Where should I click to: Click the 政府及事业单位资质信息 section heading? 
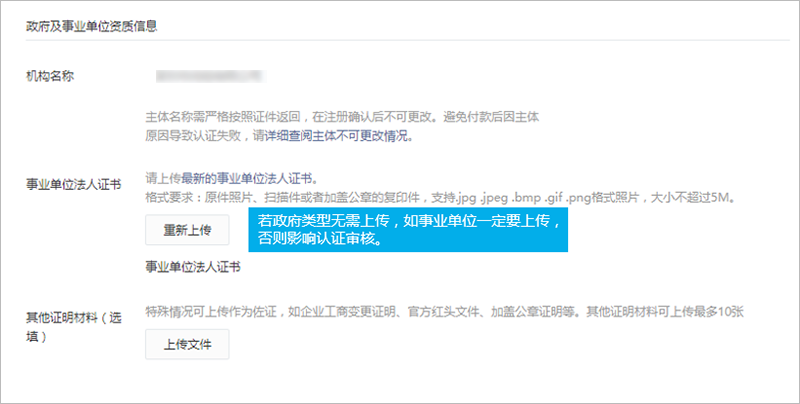pyautogui.click(x=92, y=26)
